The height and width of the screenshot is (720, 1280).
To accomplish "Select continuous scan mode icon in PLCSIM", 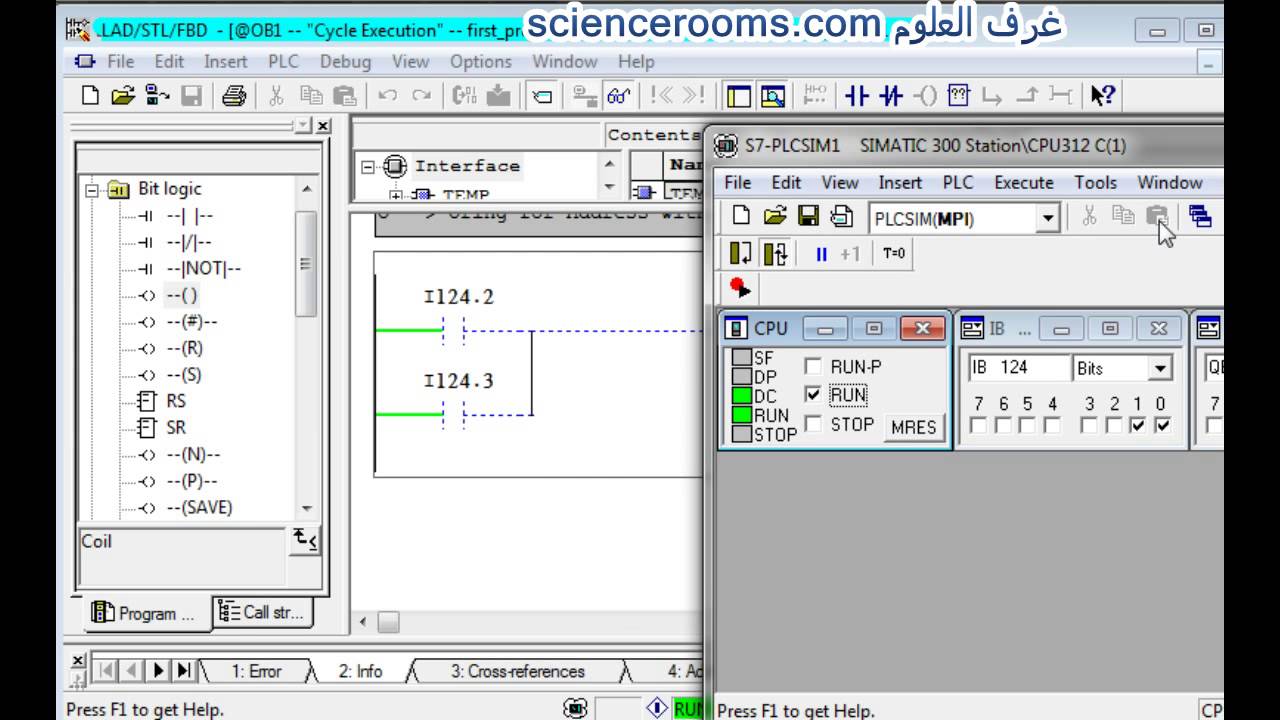I will tap(775, 254).
